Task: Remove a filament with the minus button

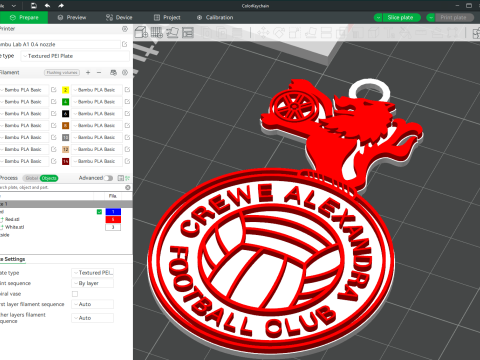Action: pos(99,72)
